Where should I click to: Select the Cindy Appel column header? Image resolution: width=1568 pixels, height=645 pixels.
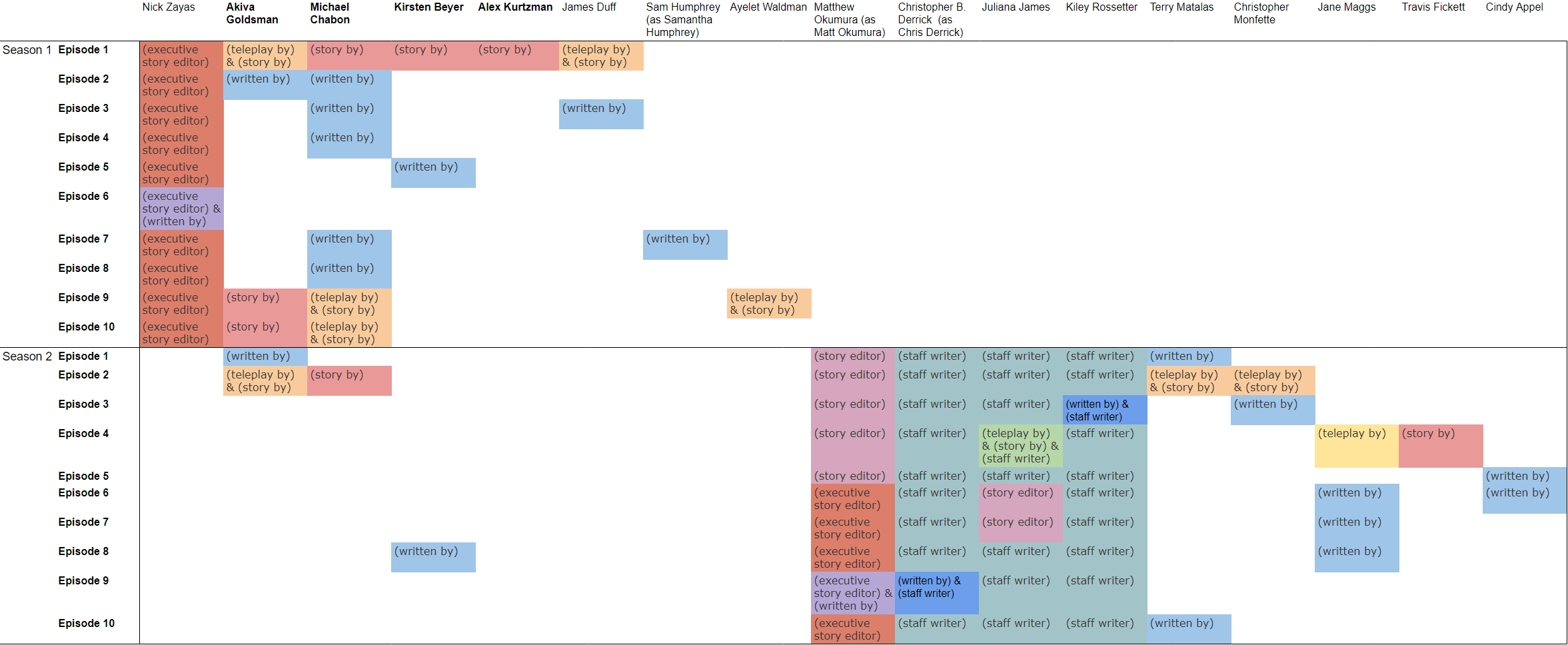[1514, 7]
